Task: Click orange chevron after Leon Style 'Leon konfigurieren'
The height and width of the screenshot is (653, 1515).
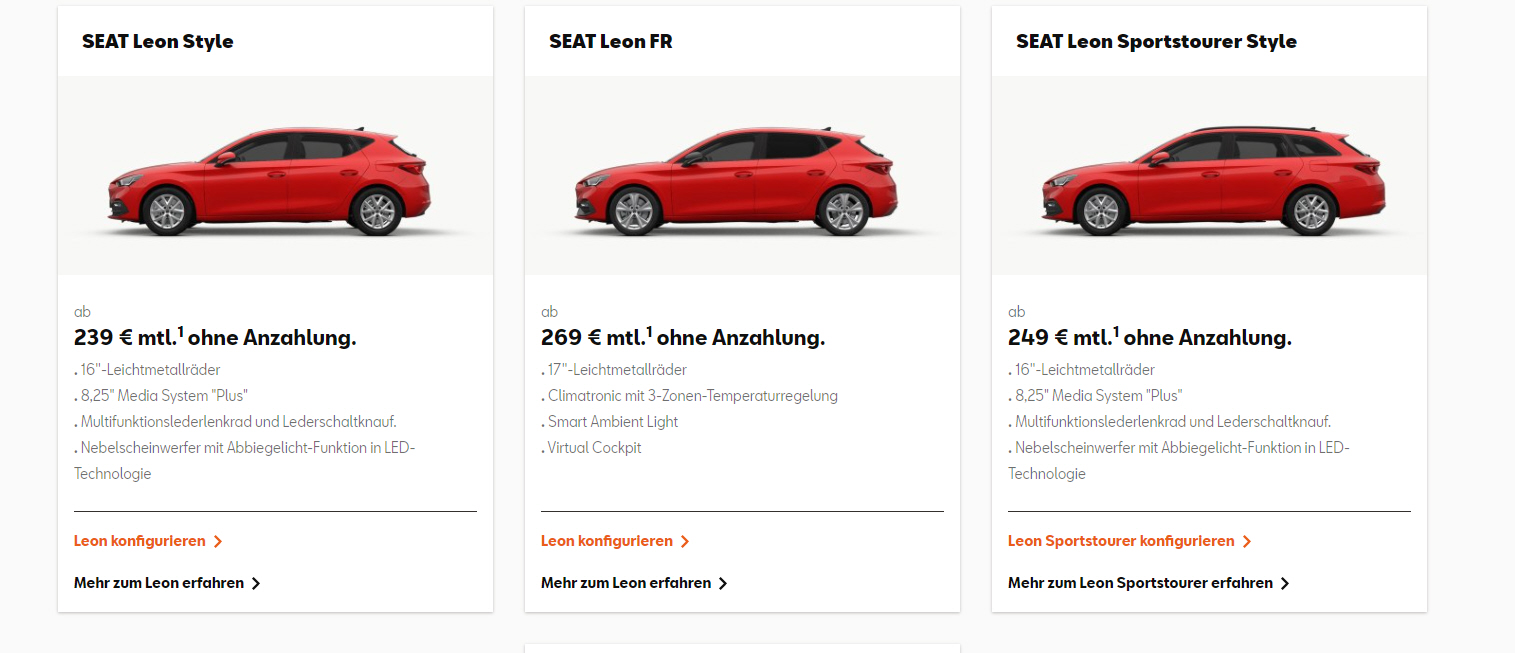Action: pyautogui.click(x=218, y=542)
